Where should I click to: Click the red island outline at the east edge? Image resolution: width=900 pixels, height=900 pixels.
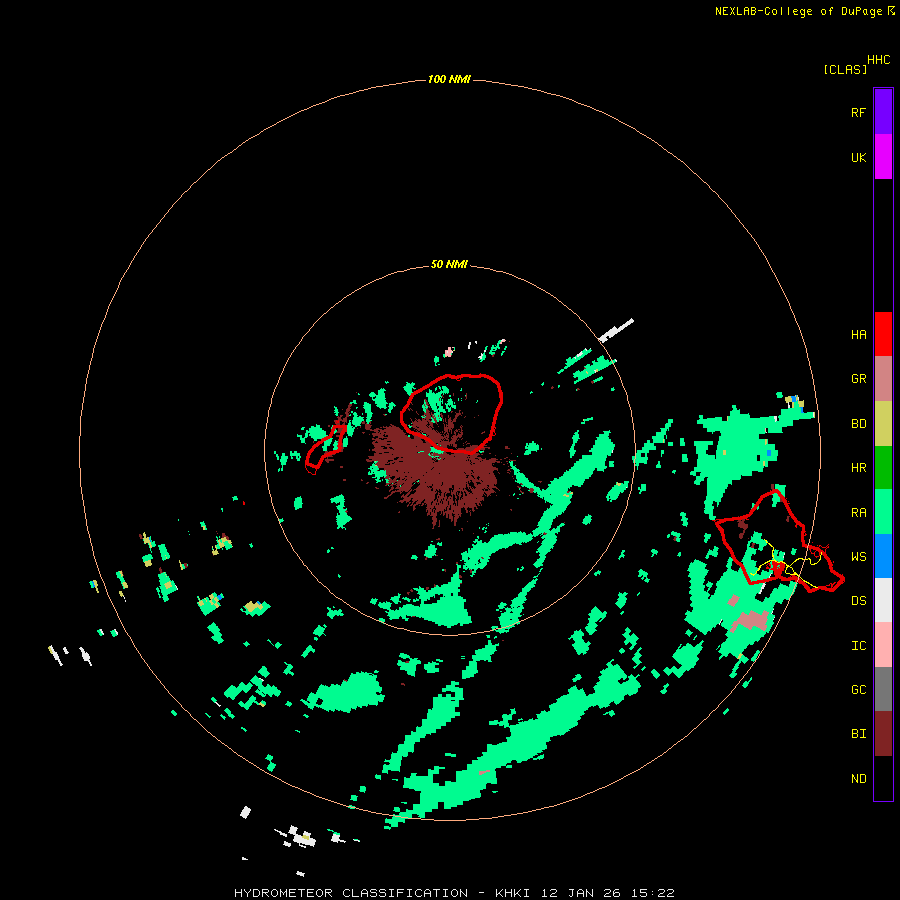coord(779,541)
